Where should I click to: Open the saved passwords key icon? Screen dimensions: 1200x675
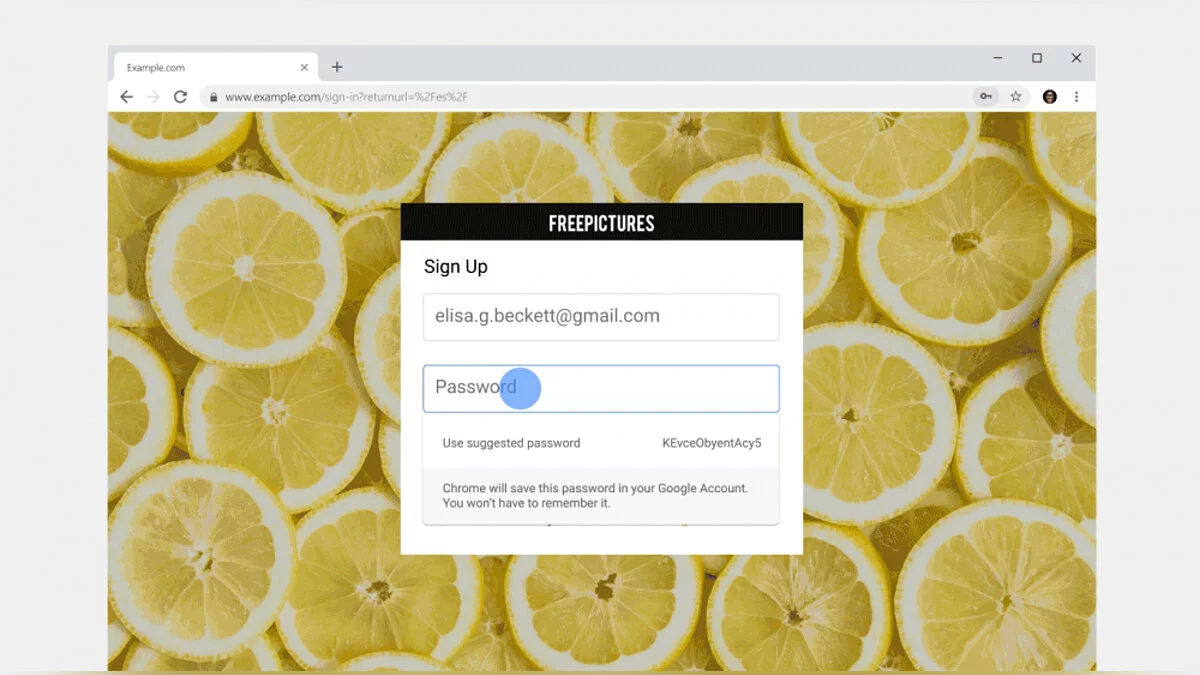click(985, 97)
